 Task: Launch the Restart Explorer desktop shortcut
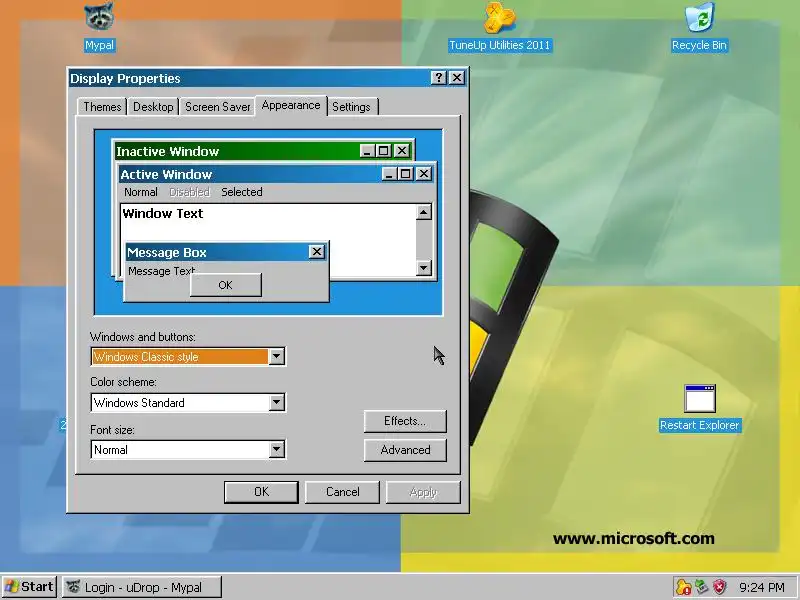tap(699, 408)
